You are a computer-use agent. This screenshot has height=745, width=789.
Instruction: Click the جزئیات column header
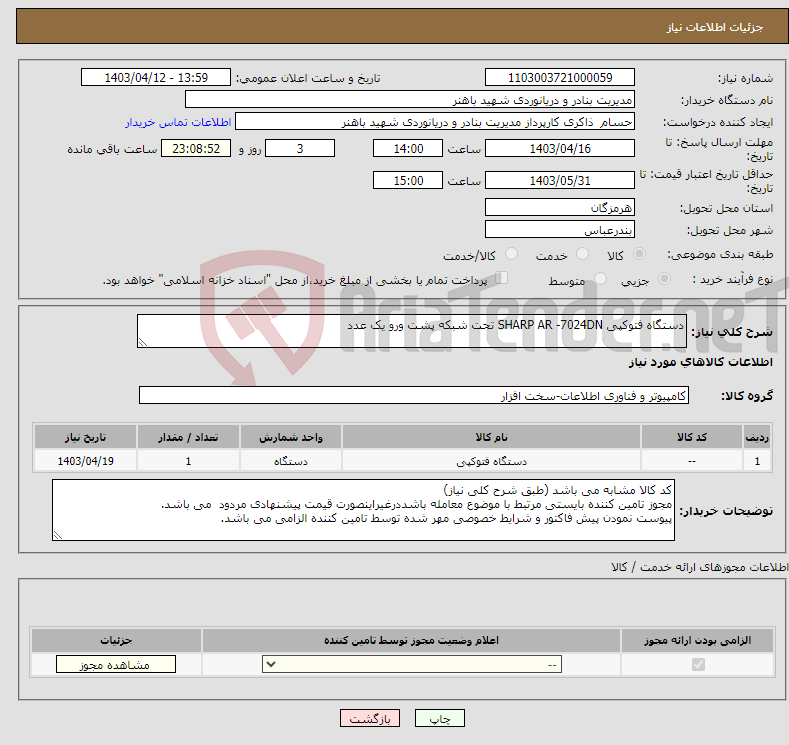116,640
